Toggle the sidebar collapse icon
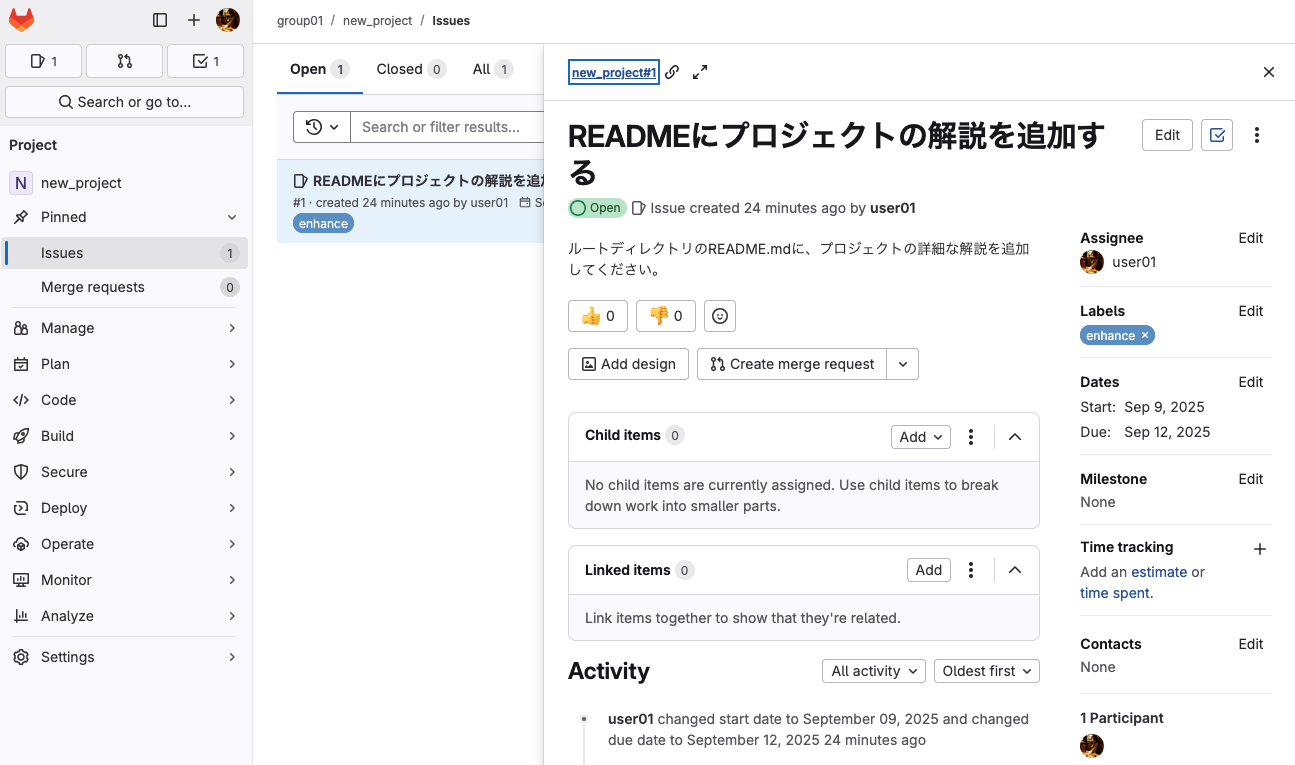This screenshot has height=765, width=1295. (160, 20)
